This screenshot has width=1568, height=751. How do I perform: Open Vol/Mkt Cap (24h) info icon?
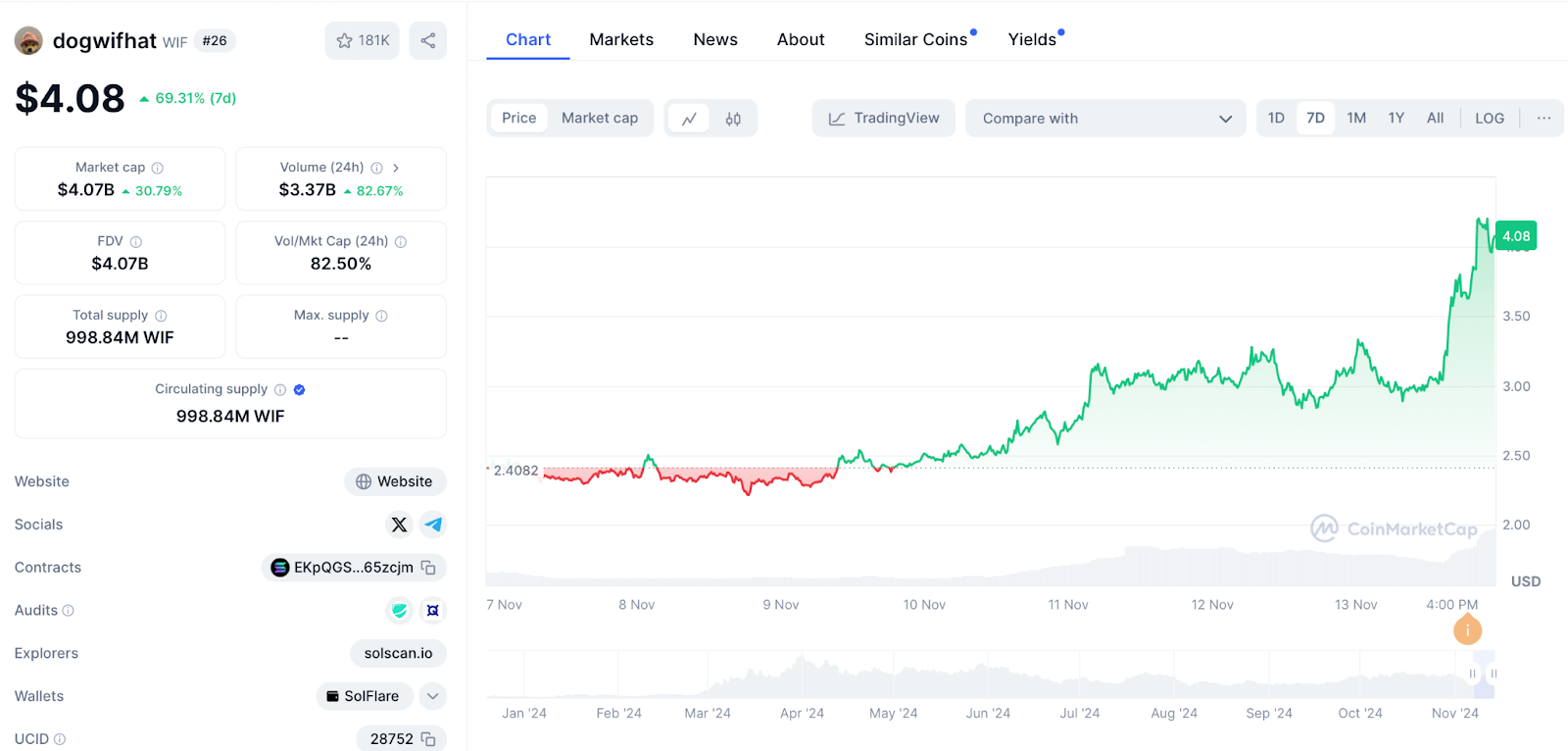(401, 241)
